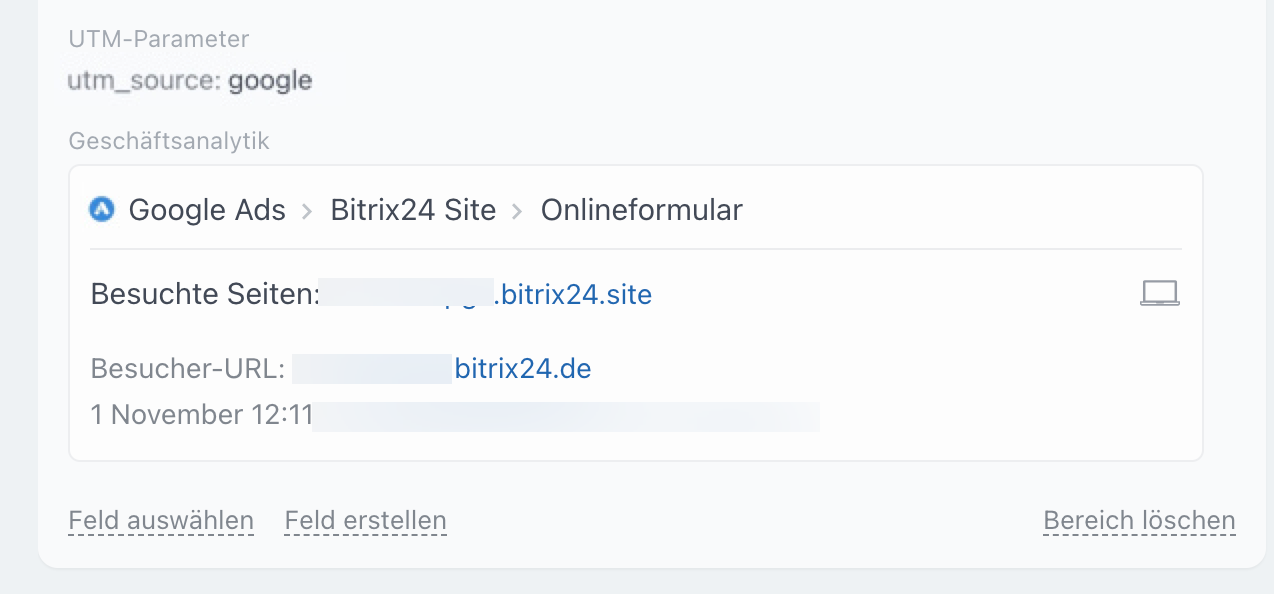Image resolution: width=1274 pixels, height=594 pixels.
Task: Click the Google Ads logo icon
Action: coord(102,210)
